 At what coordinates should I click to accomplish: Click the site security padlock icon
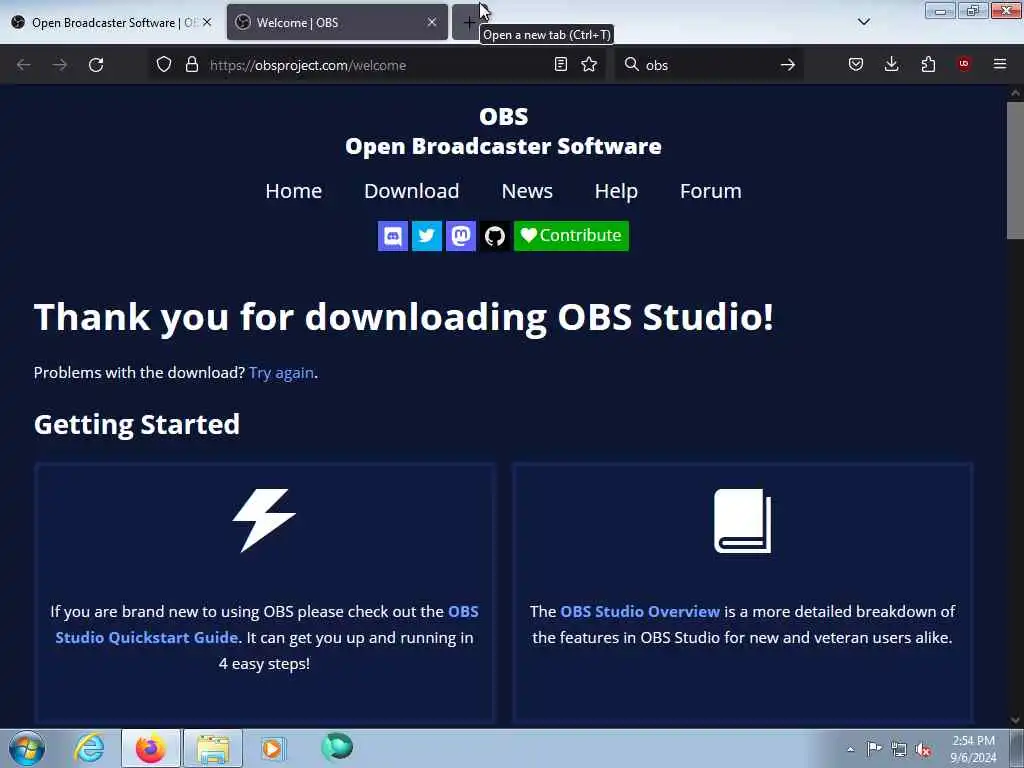pos(191,64)
